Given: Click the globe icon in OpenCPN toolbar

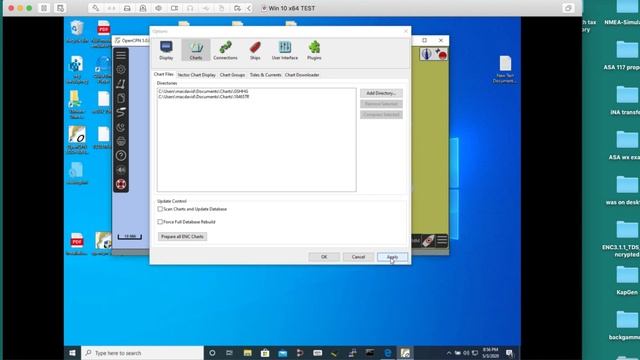Looking at the screenshot, I should [121, 141].
